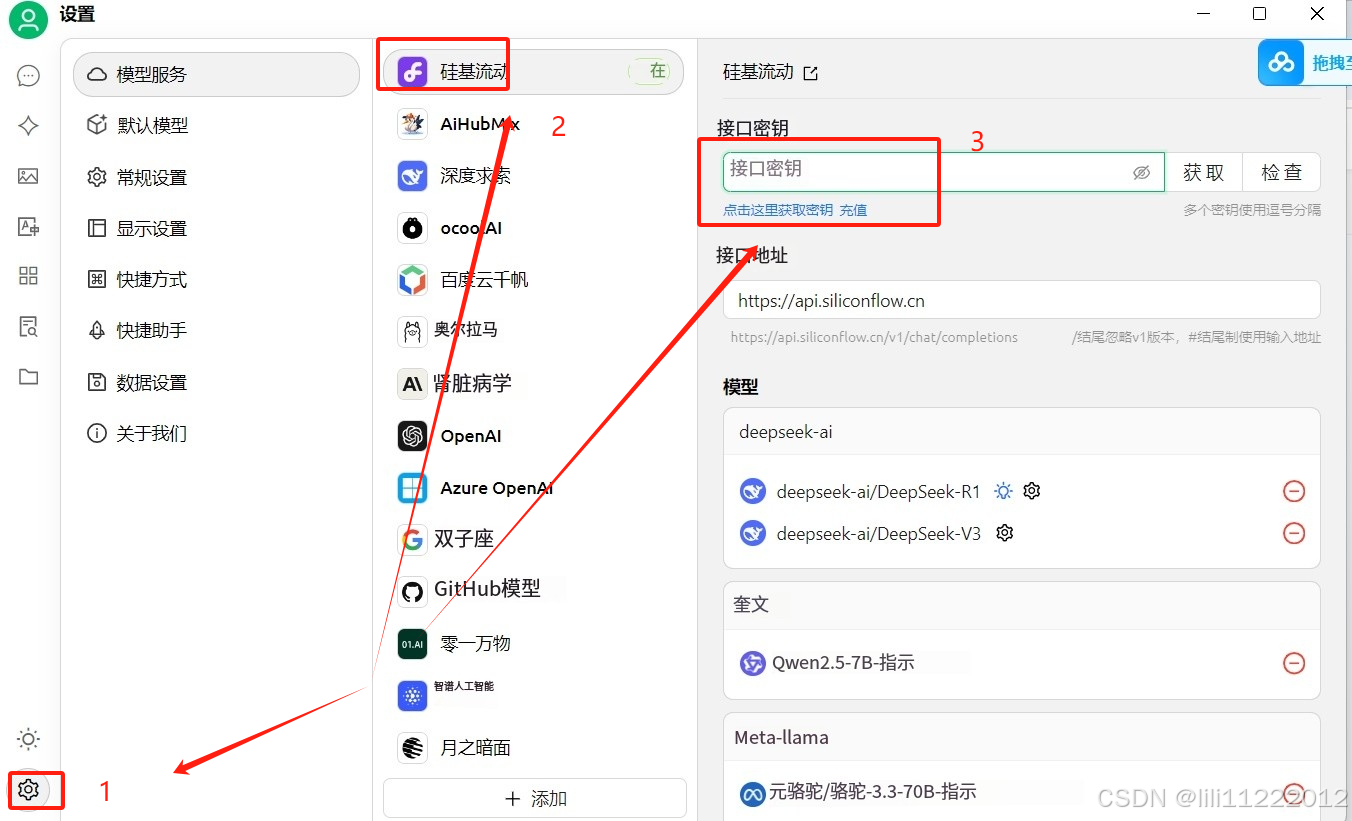Select the GitHub模型 provider
The height and width of the screenshot is (821, 1352).
[533, 590]
